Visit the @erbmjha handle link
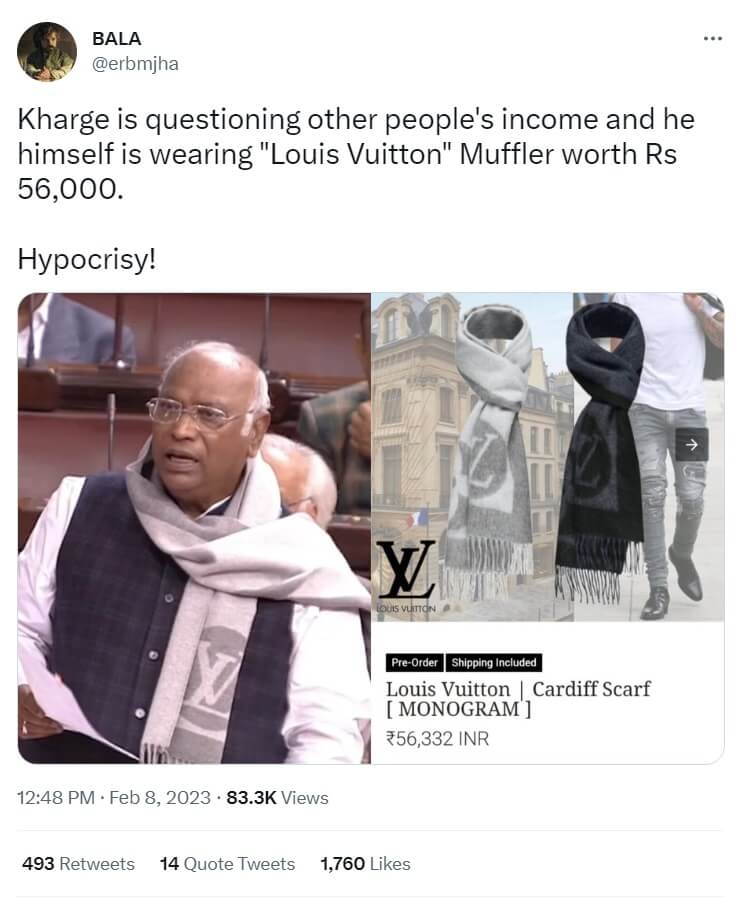The width and height of the screenshot is (741, 899). click(x=135, y=64)
